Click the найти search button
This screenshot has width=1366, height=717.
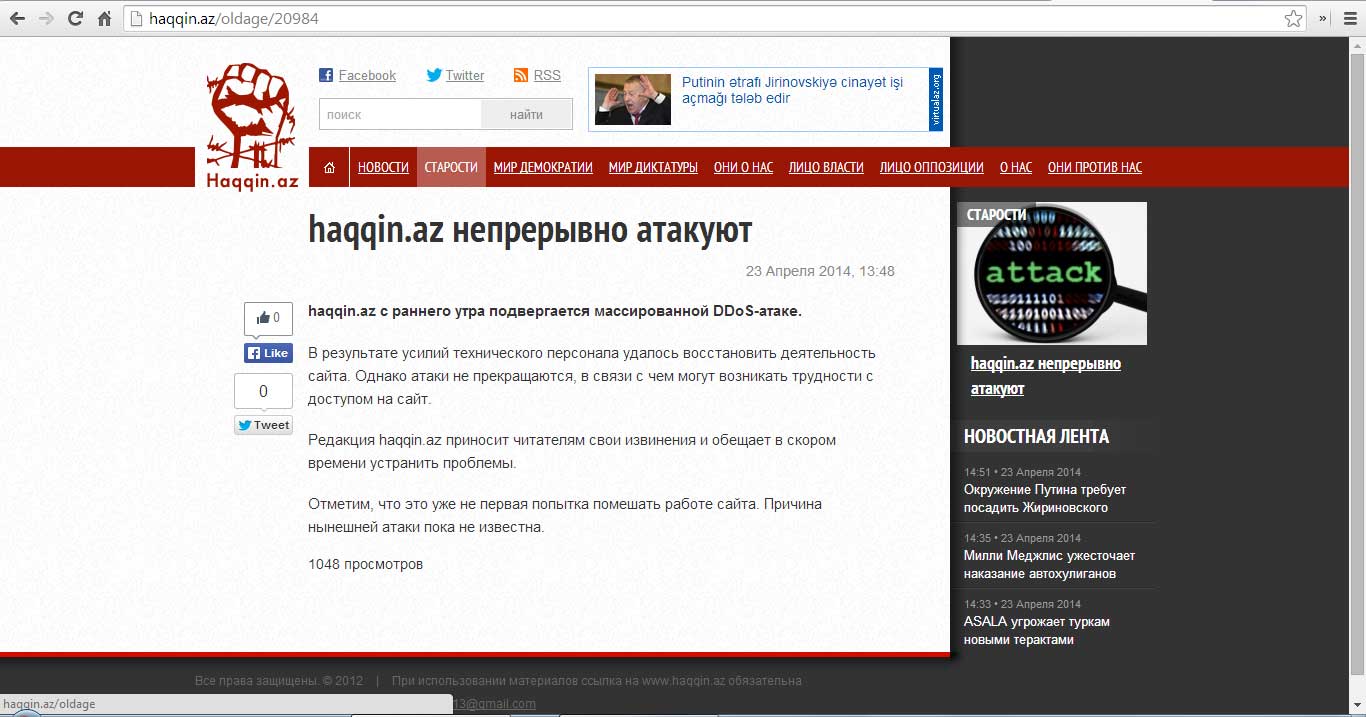pos(526,115)
